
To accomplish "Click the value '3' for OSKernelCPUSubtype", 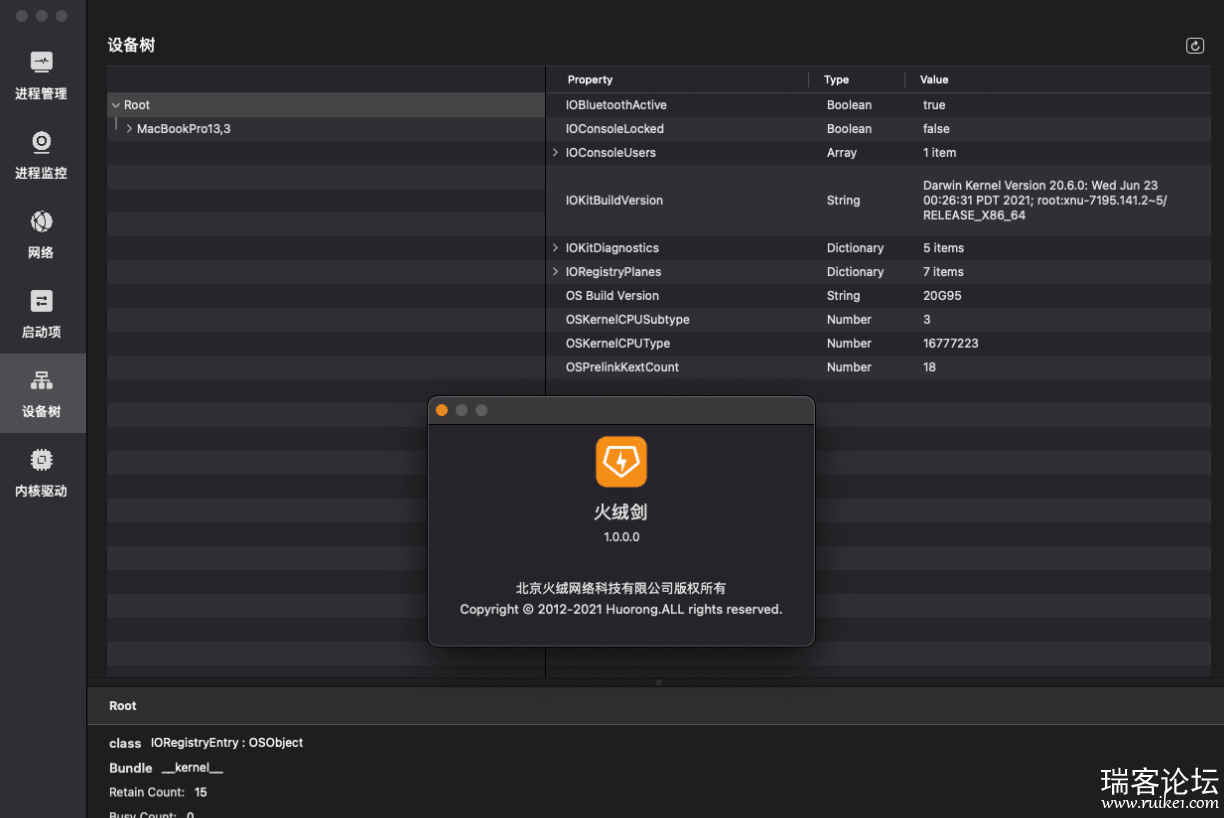I will tap(927, 320).
